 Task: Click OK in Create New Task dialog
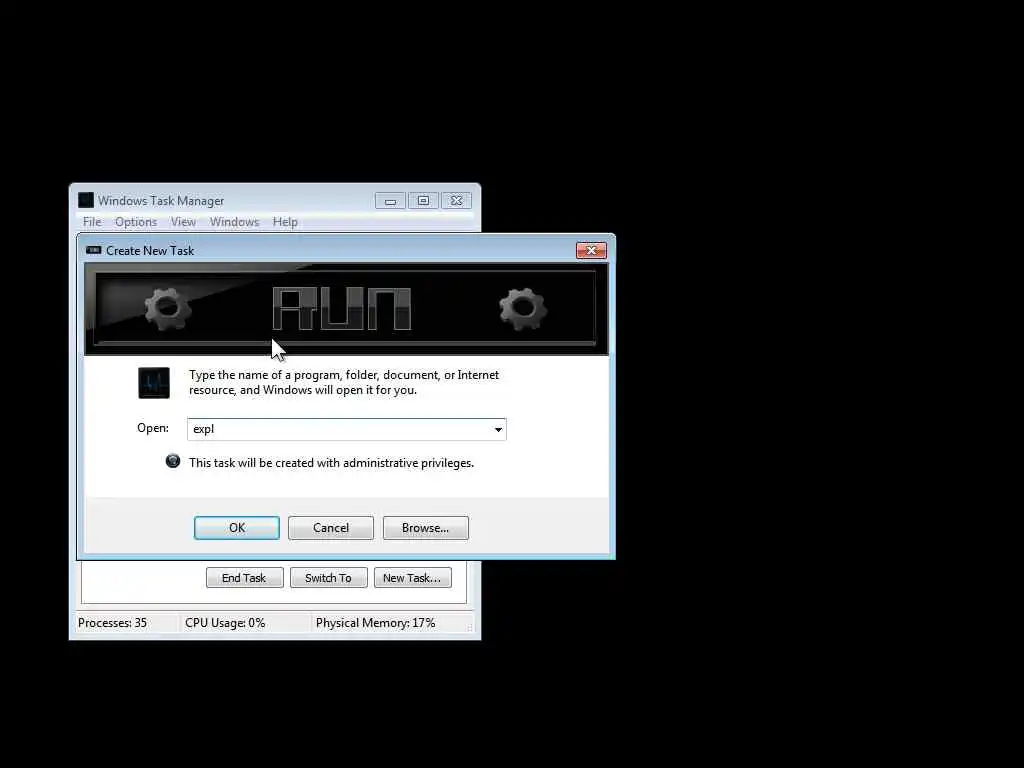pos(236,528)
